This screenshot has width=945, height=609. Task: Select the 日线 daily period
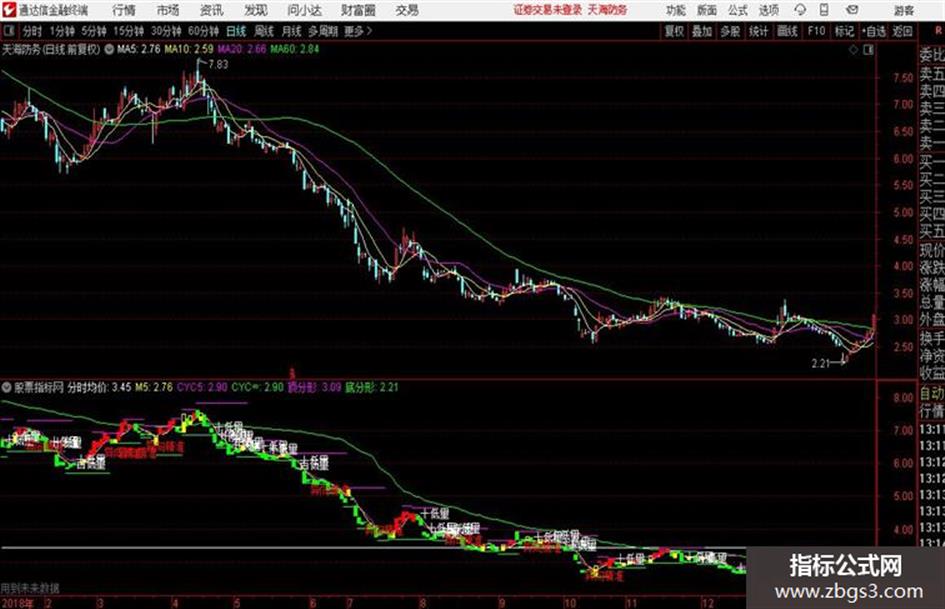click(236, 31)
